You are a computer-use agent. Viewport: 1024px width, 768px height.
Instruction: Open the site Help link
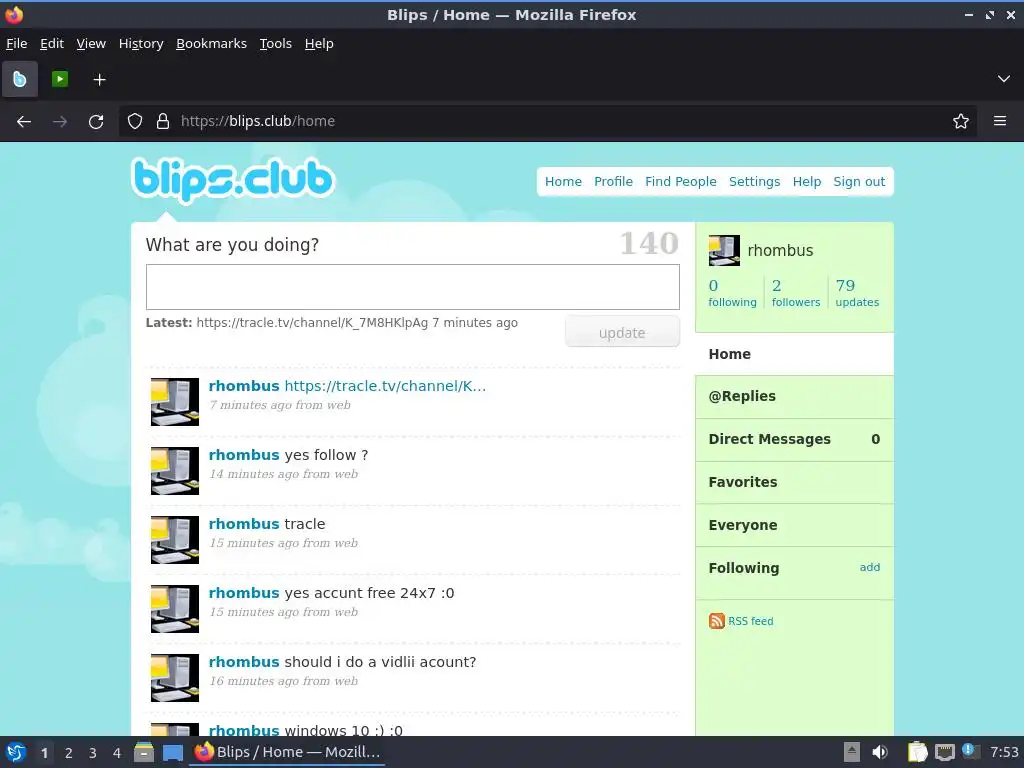coord(807,182)
